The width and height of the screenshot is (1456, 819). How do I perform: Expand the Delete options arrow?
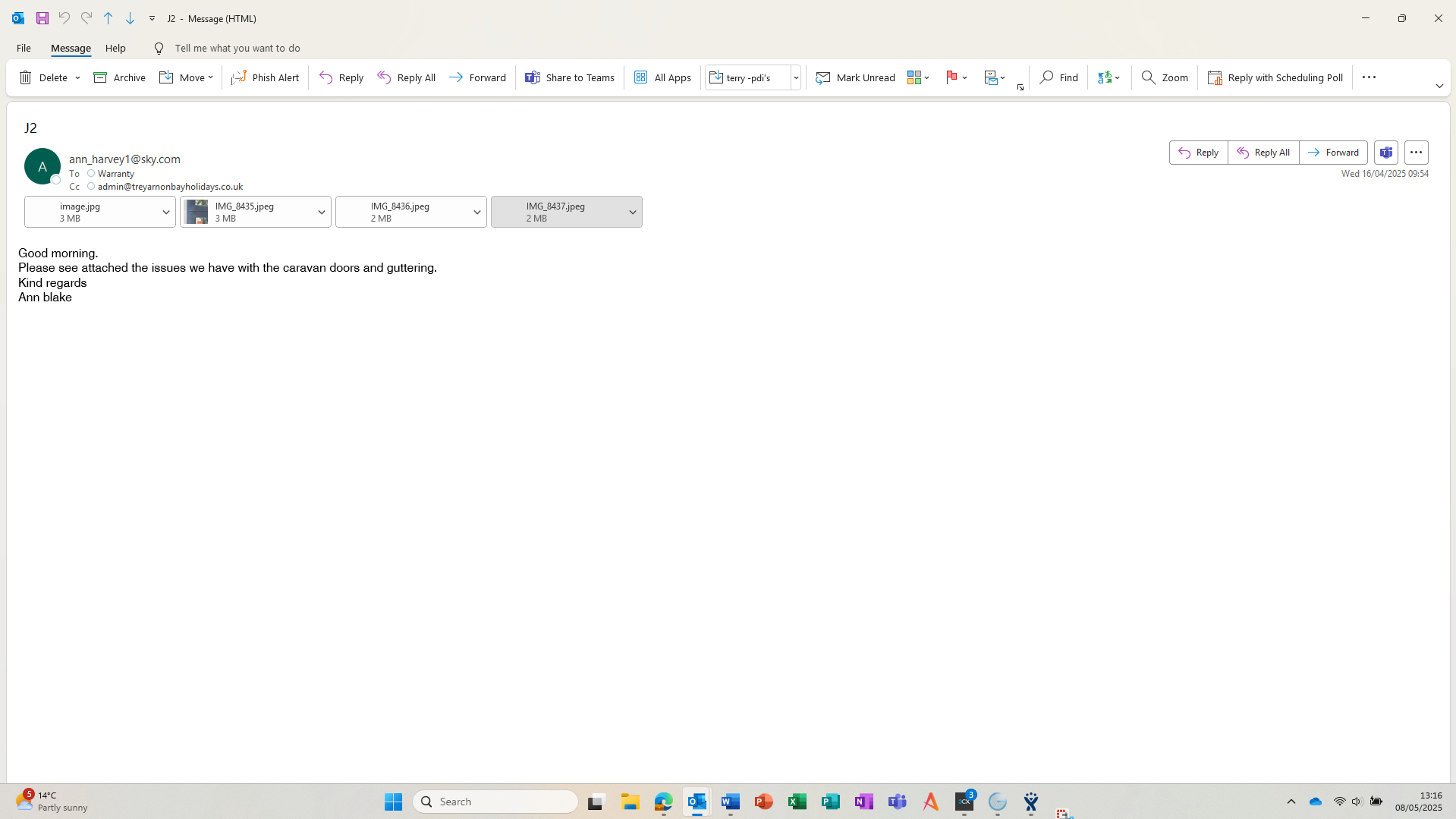coord(77,77)
